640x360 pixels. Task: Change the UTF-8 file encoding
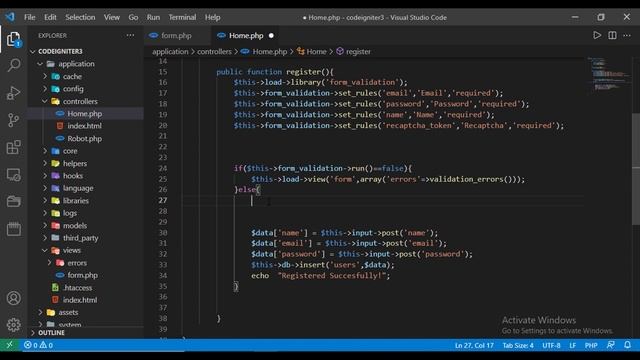(551, 345)
